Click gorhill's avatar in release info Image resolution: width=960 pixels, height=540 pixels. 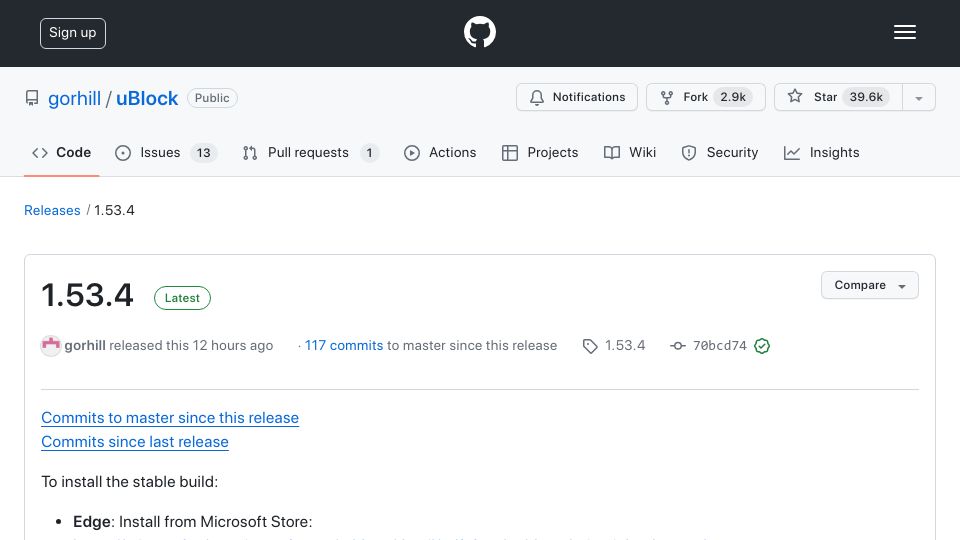(51, 345)
